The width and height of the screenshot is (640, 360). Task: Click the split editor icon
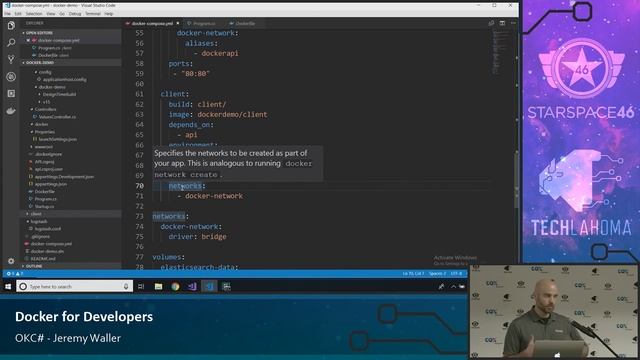[502, 23]
